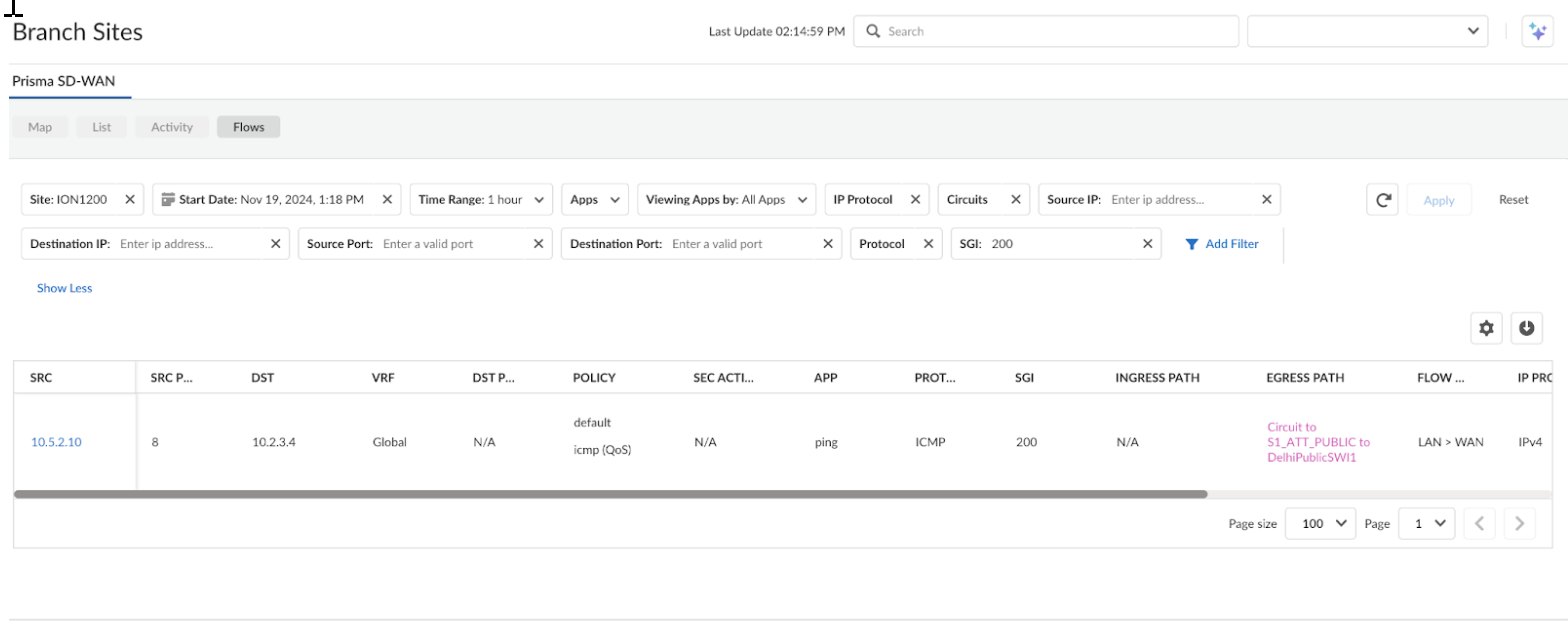The width and height of the screenshot is (1568, 621).
Task: Clear the SGI 200 filter
Action: click(1147, 244)
